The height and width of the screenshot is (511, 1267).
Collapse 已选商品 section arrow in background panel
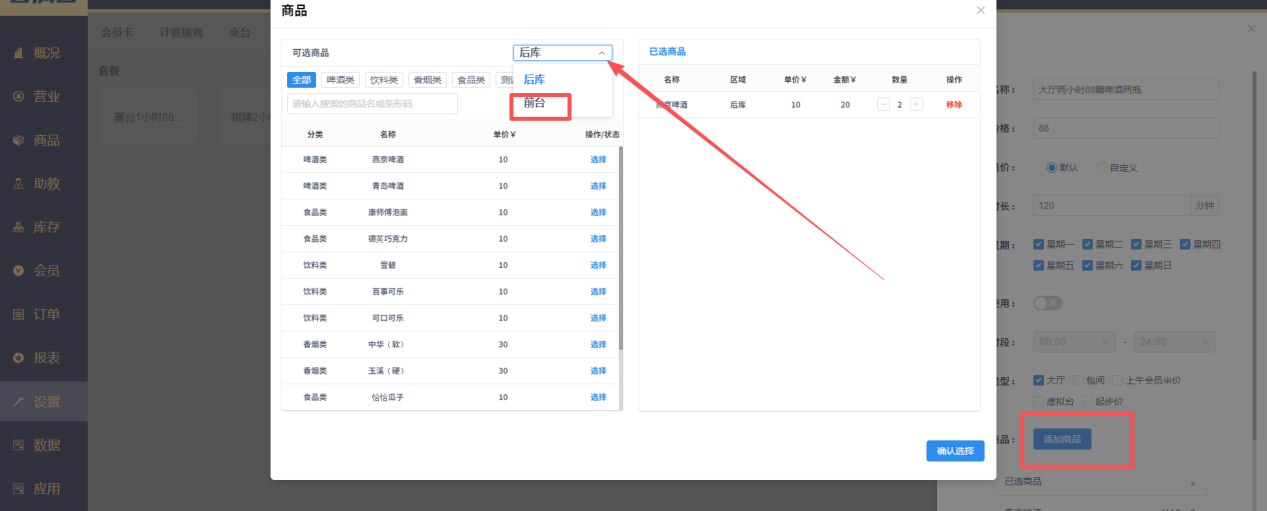(1192, 483)
